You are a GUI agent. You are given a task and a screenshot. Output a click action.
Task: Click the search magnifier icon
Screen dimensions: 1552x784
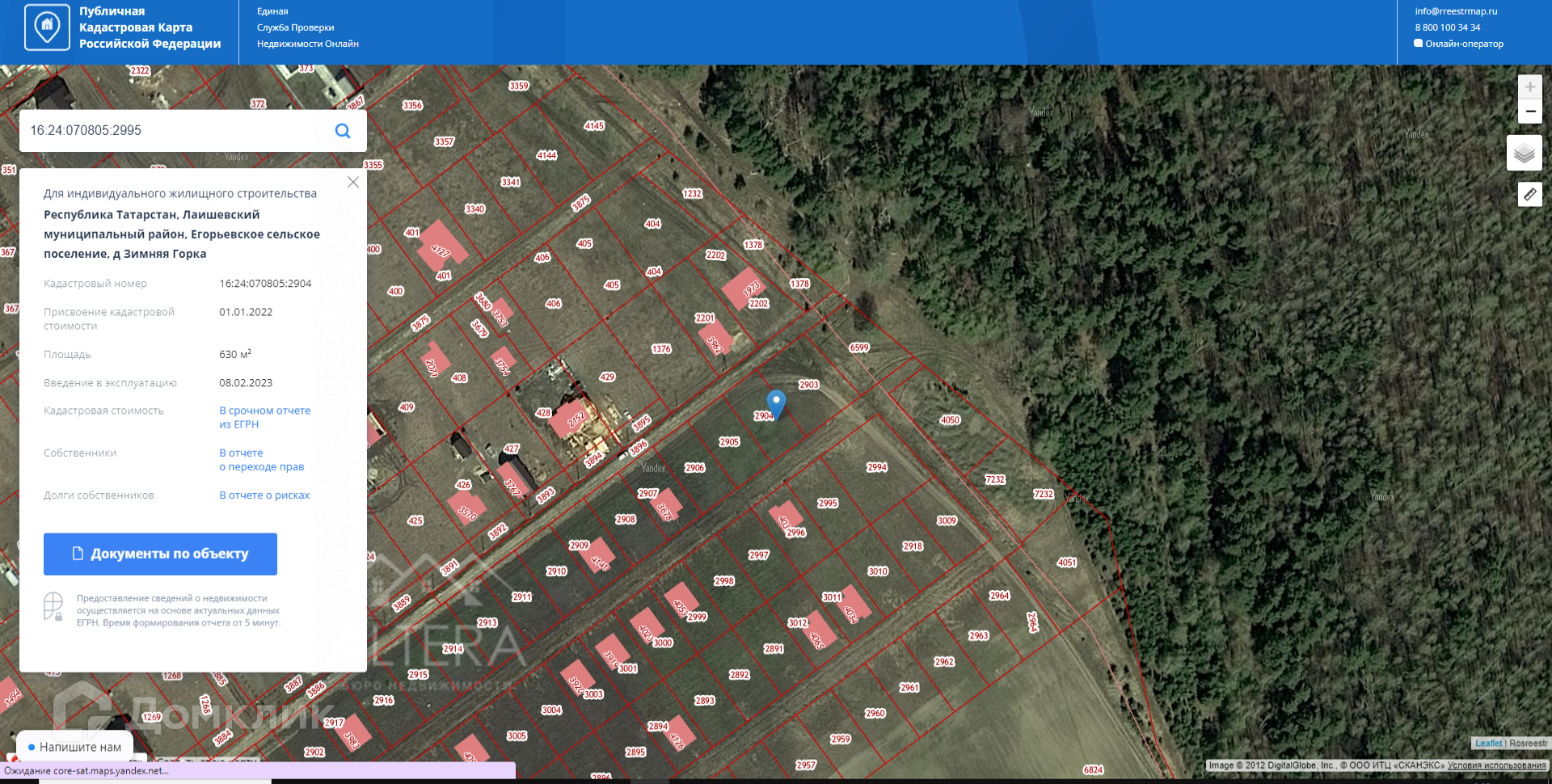[343, 131]
